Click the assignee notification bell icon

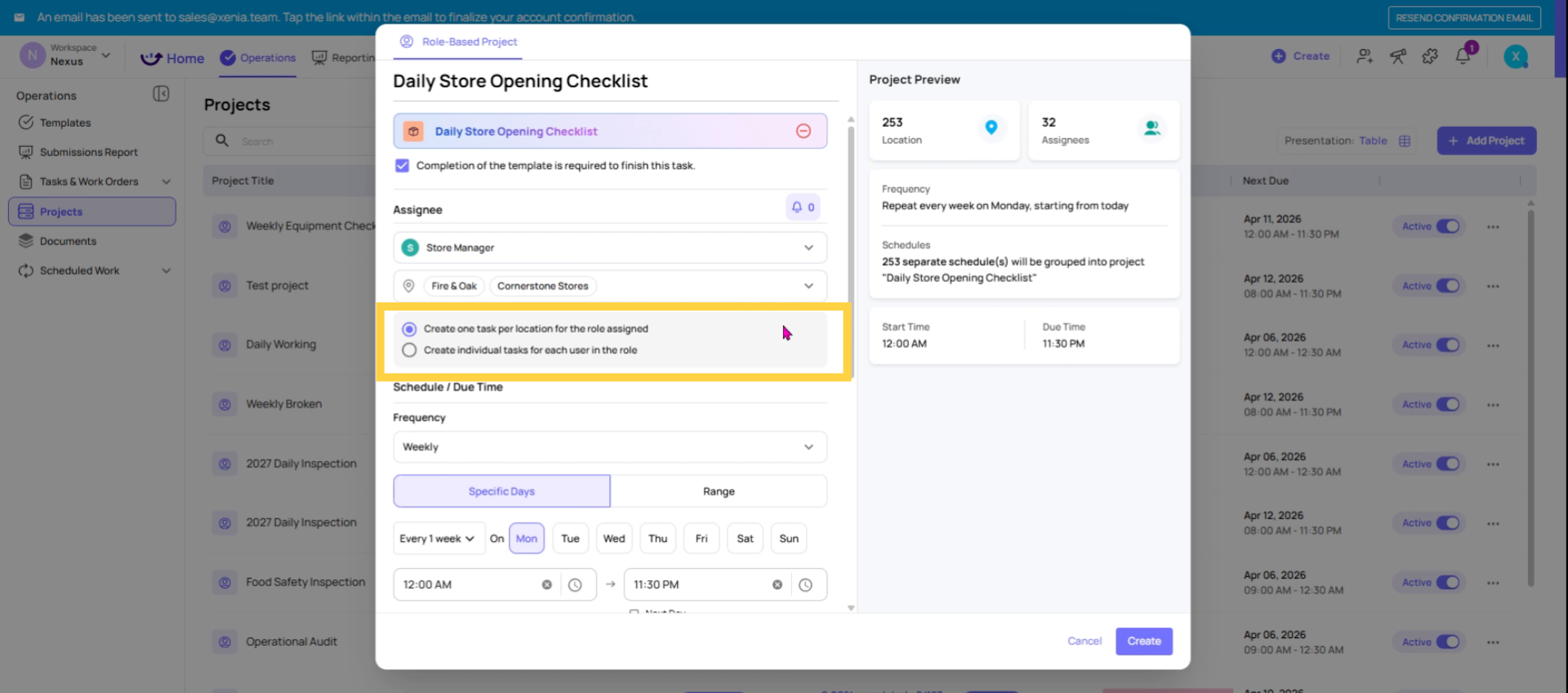click(803, 208)
